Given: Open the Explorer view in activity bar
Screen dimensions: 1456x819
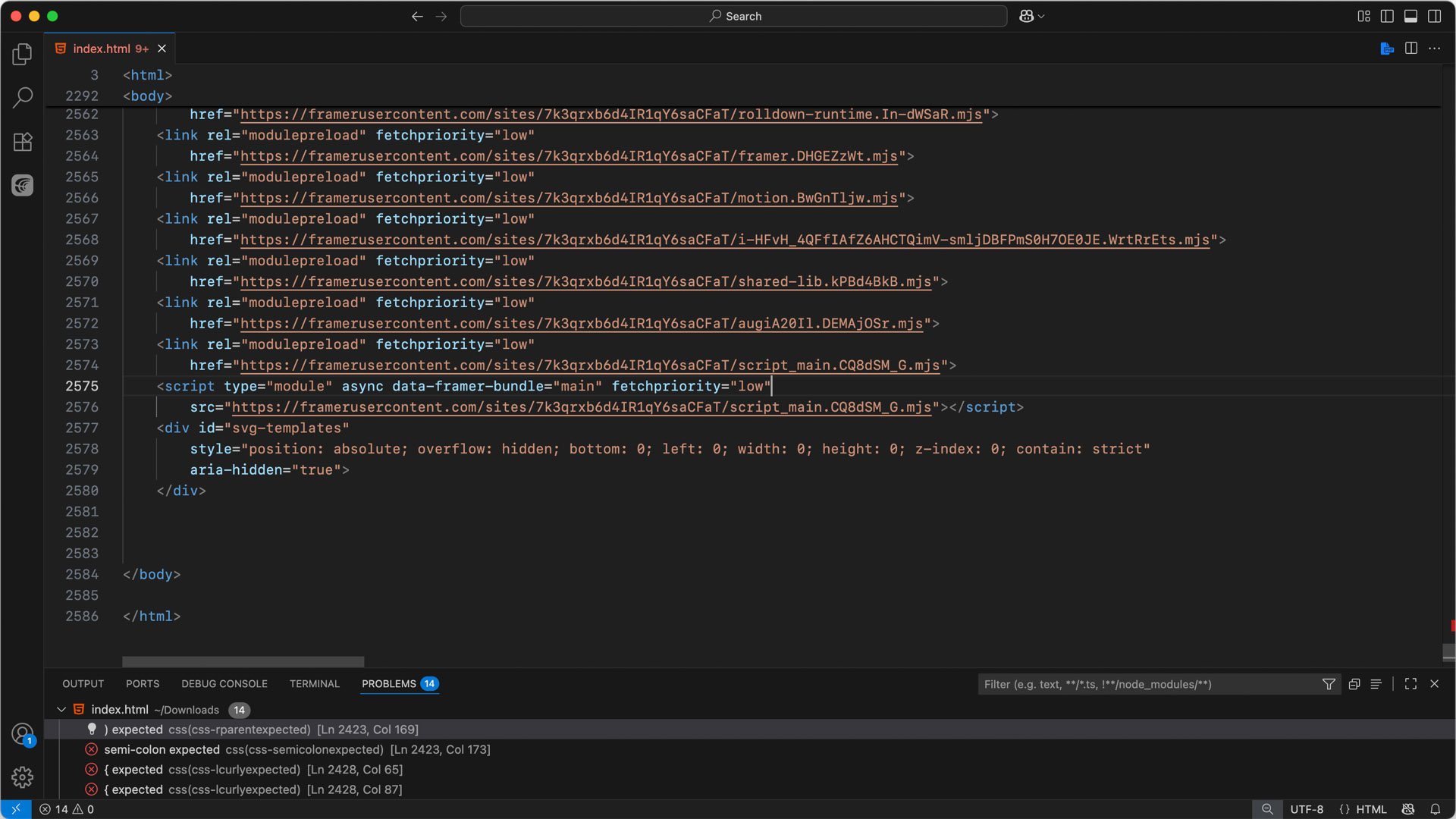Looking at the screenshot, I should tap(23, 54).
